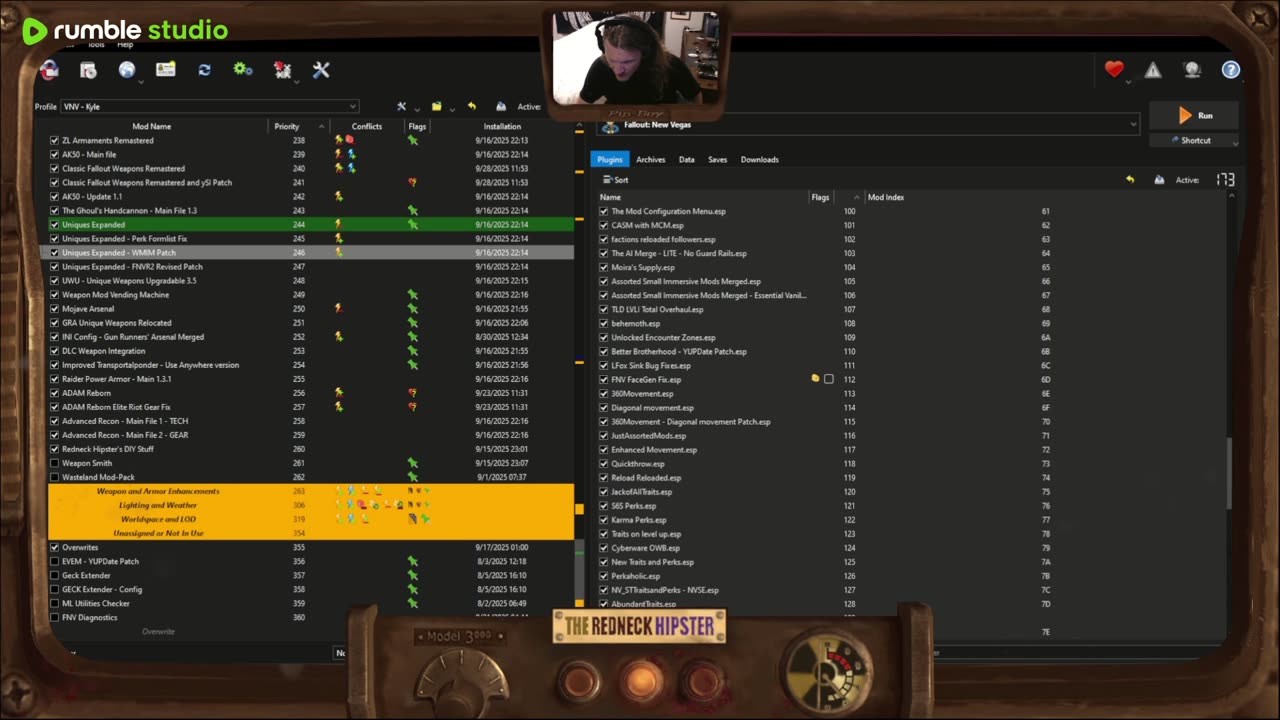Image resolution: width=1280 pixels, height=720 pixels.
Task: Select the Uniques Expanded - WMIM Patch row
Action: coord(311,253)
